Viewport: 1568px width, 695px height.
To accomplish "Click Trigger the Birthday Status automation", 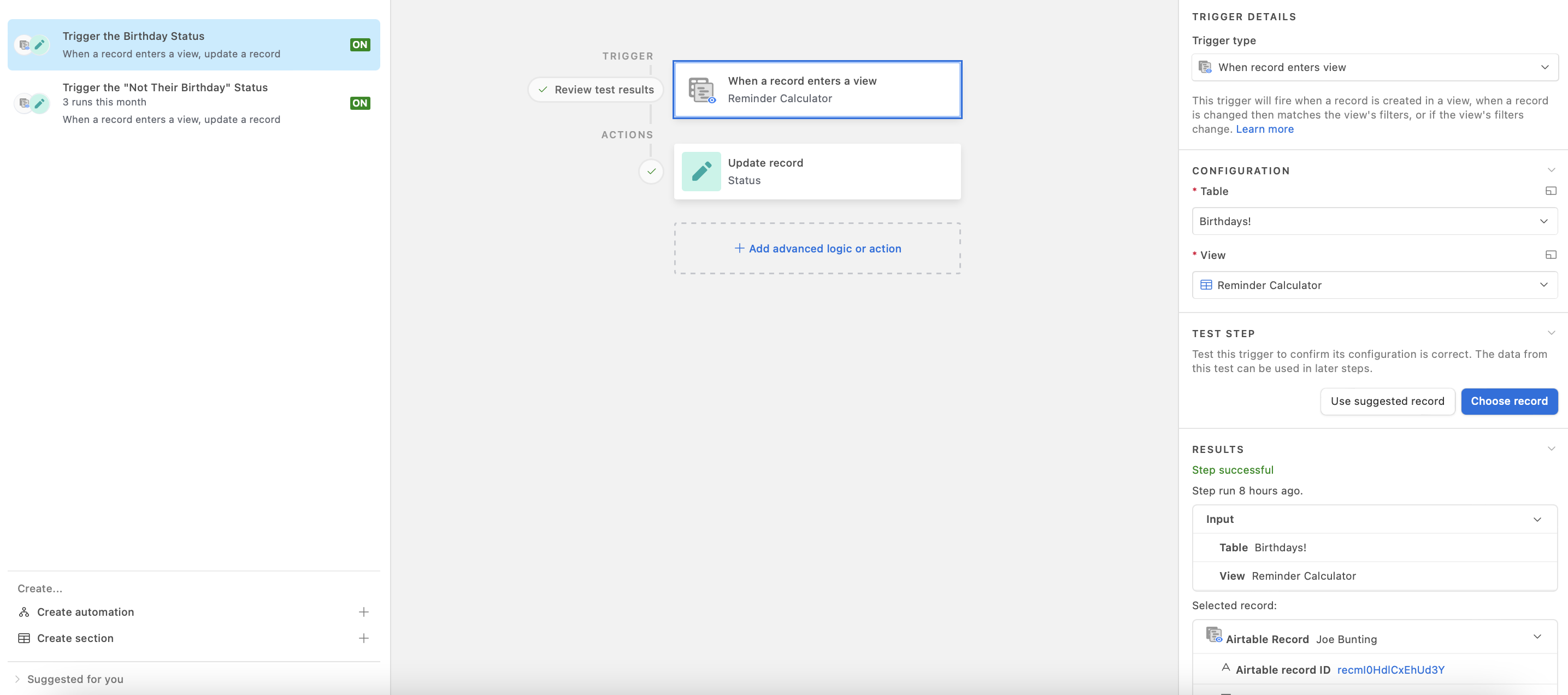I will pos(193,44).
